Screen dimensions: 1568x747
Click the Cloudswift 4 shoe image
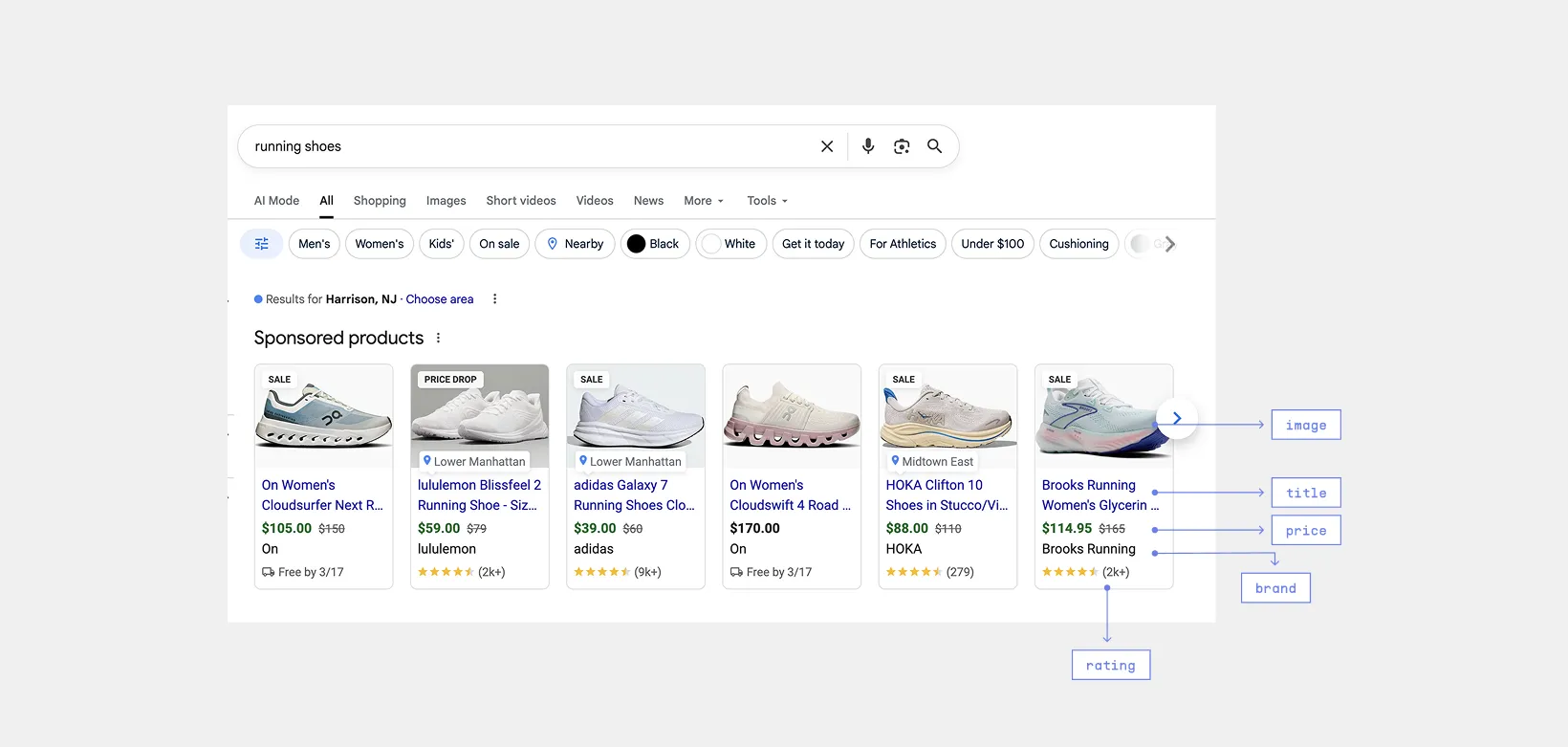point(792,416)
